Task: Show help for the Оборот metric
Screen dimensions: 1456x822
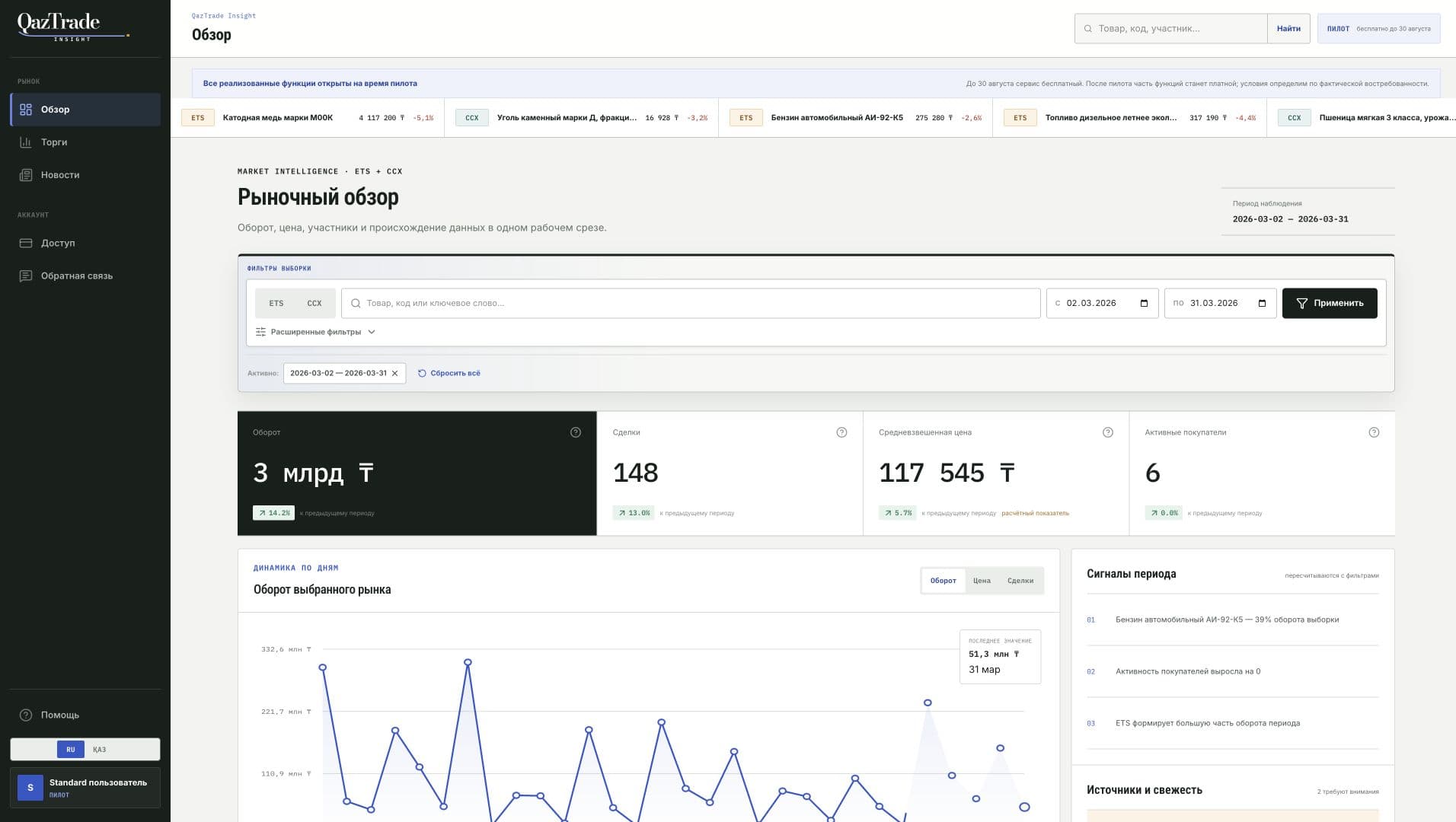Action: [x=576, y=433]
